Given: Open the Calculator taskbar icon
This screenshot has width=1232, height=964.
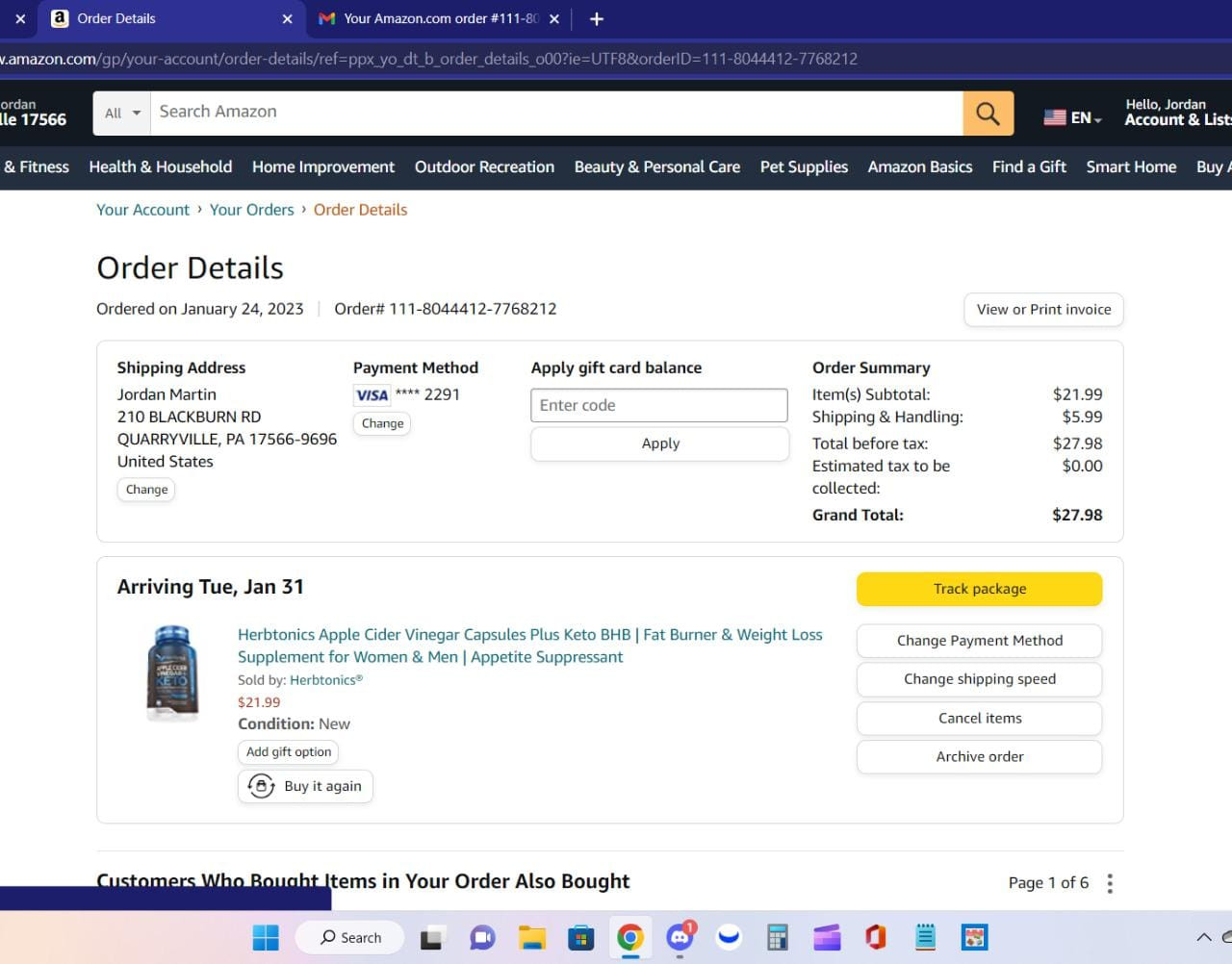Looking at the screenshot, I should (x=778, y=937).
